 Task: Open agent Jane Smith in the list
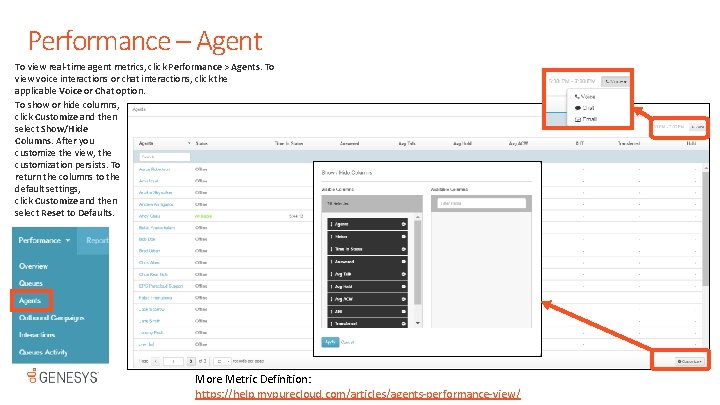pos(149,321)
